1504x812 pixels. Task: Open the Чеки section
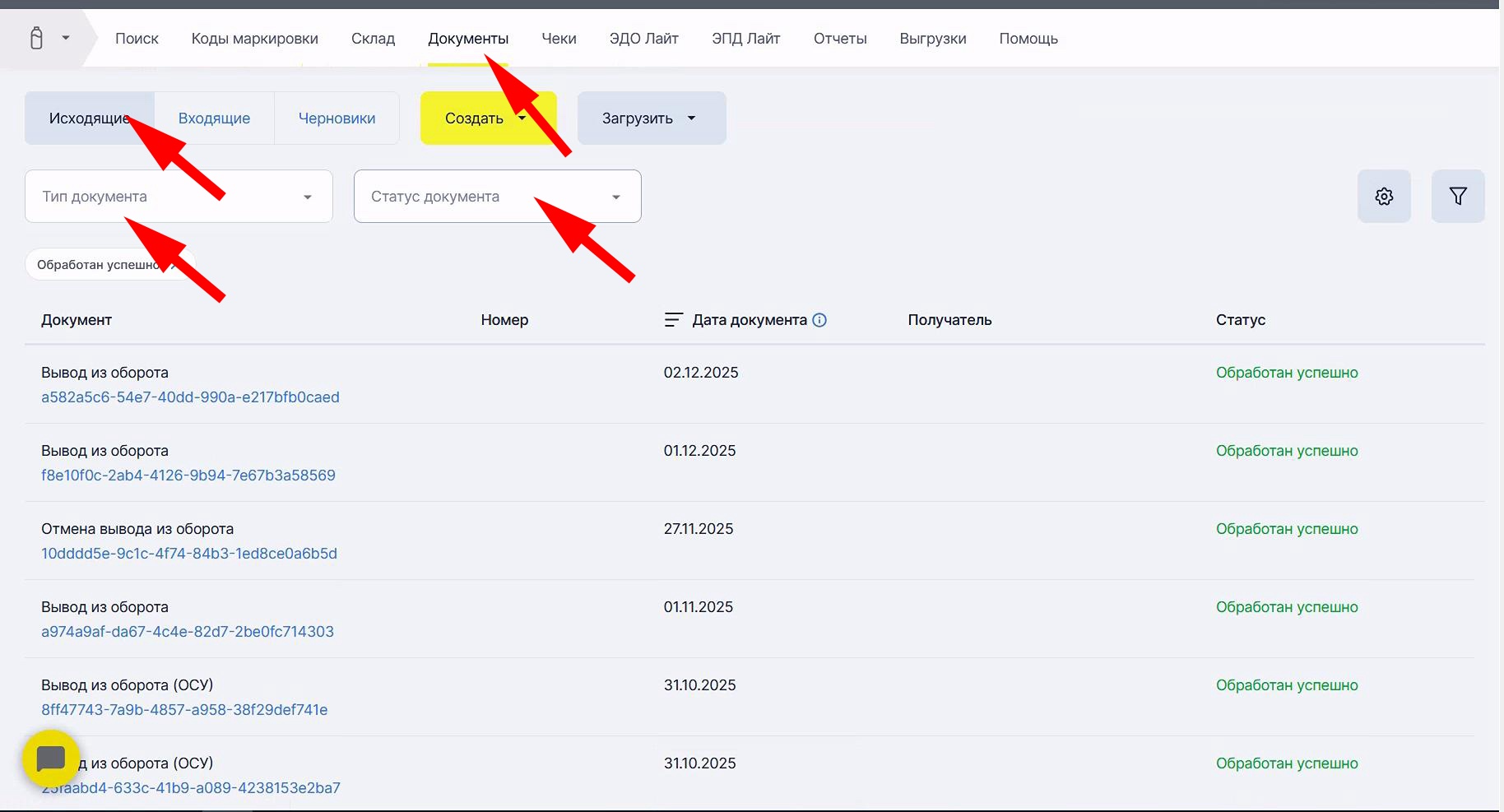point(559,39)
